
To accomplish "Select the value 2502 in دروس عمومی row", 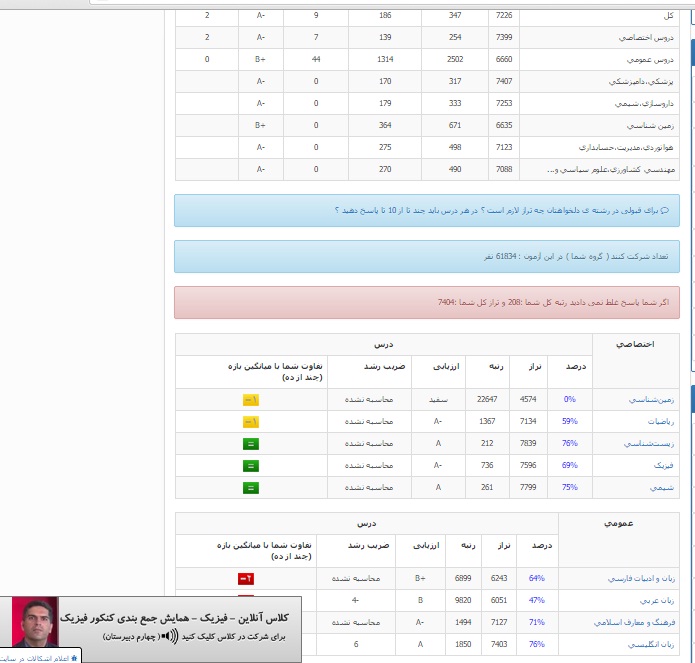I will tap(455, 59).
